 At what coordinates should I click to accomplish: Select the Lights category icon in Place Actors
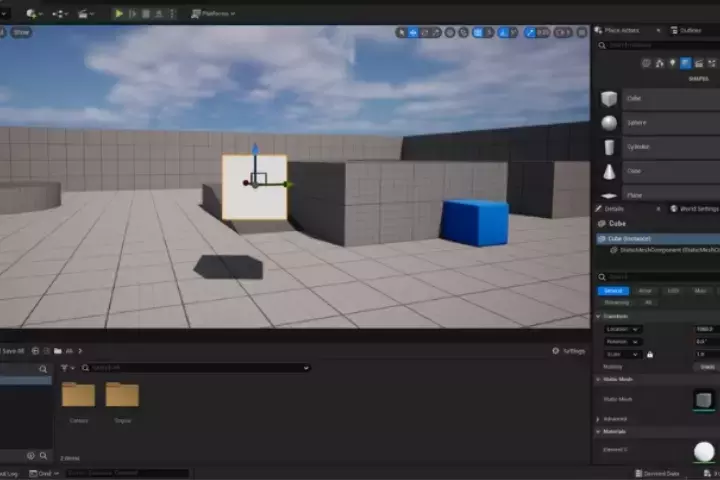[672, 63]
